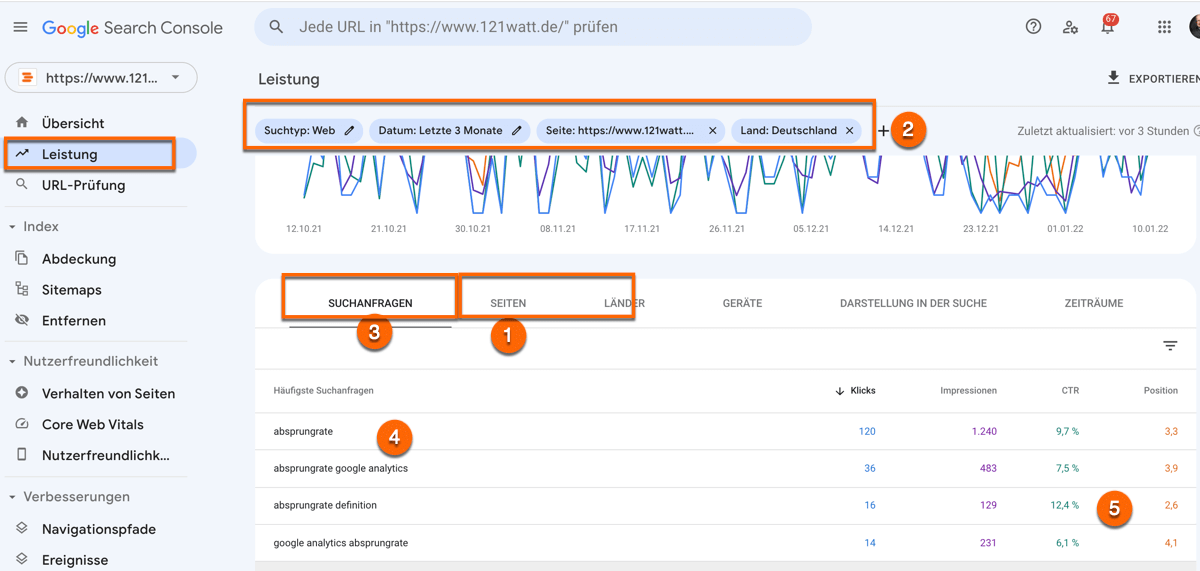The height and width of the screenshot is (571, 1200).
Task: Click the help question mark icon
Action: click(1034, 27)
